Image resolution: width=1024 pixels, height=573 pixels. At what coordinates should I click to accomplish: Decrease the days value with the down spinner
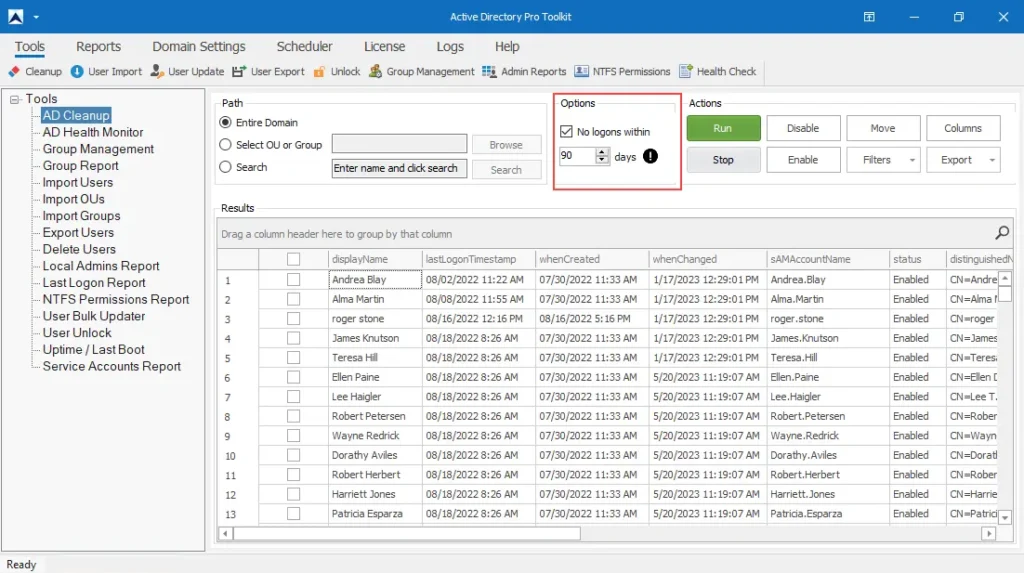pyautogui.click(x=601, y=160)
